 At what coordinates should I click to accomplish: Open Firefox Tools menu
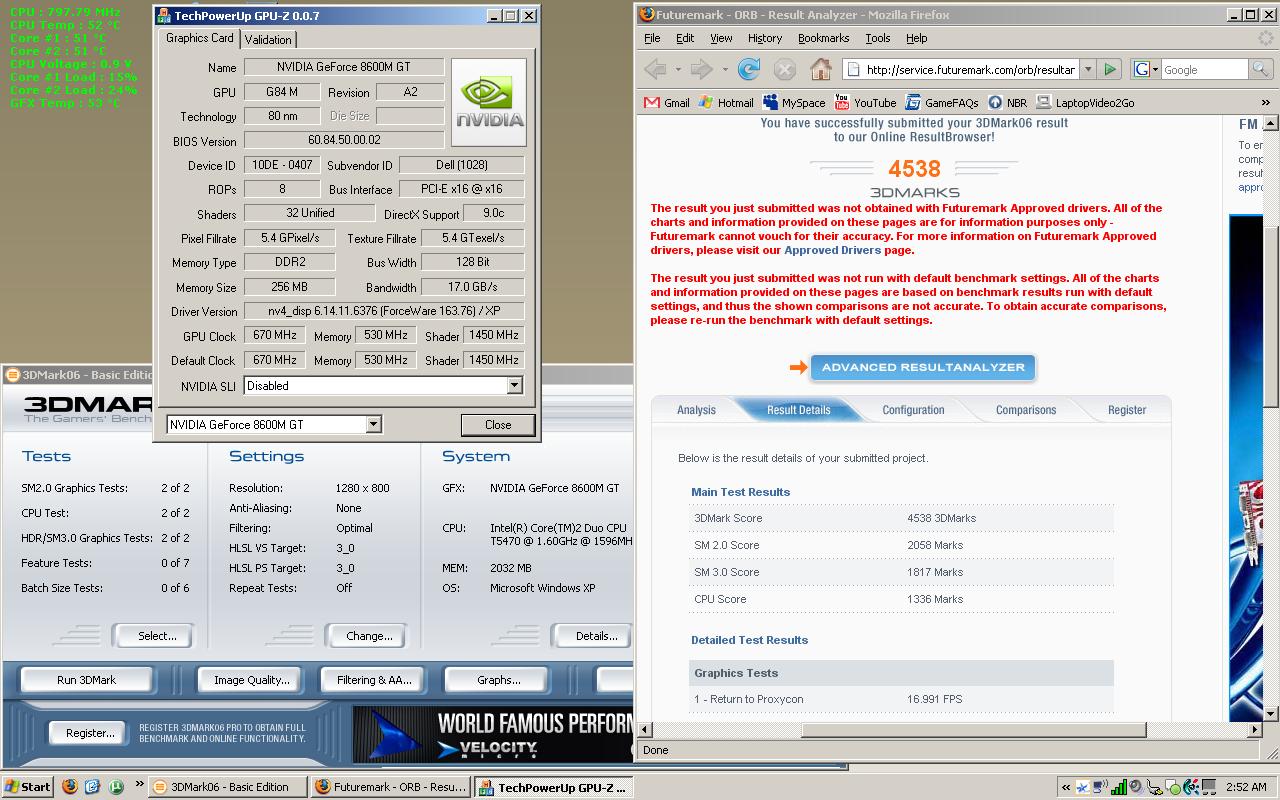pyautogui.click(x=878, y=38)
